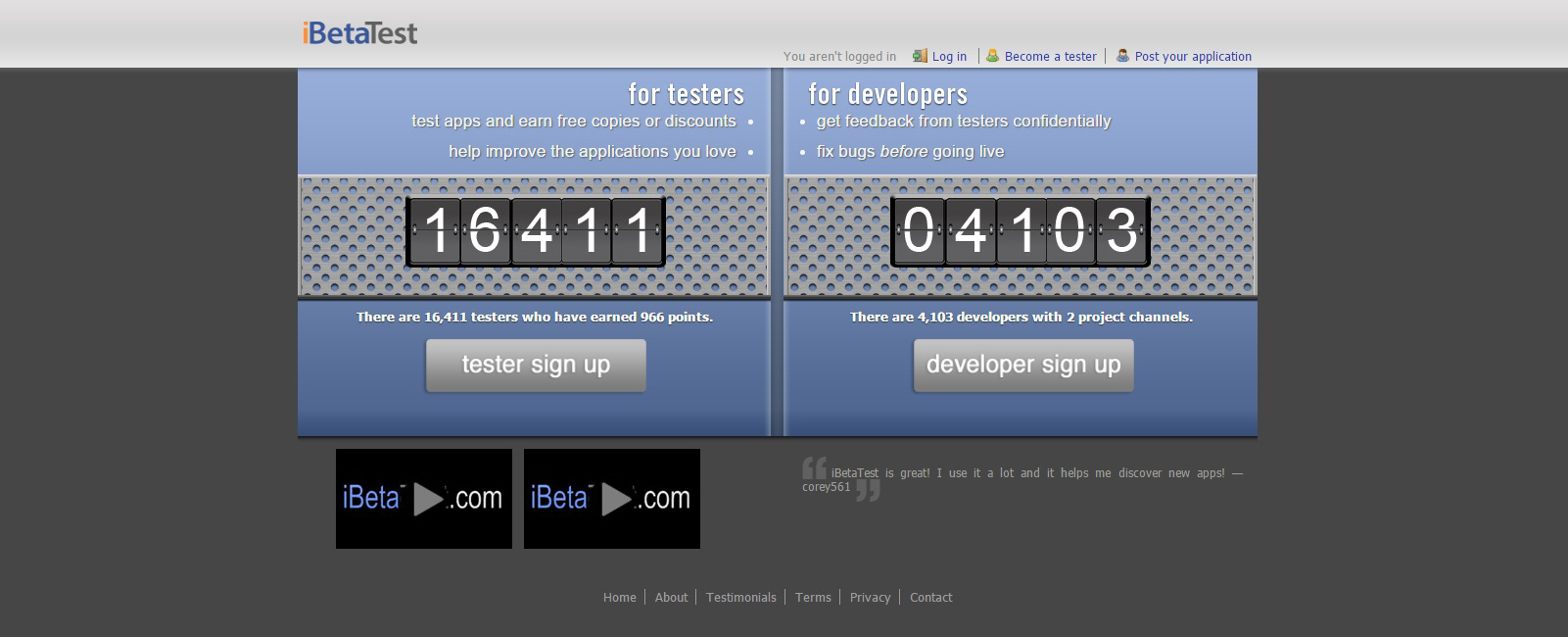Open the About footer link

(x=671, y=598)
